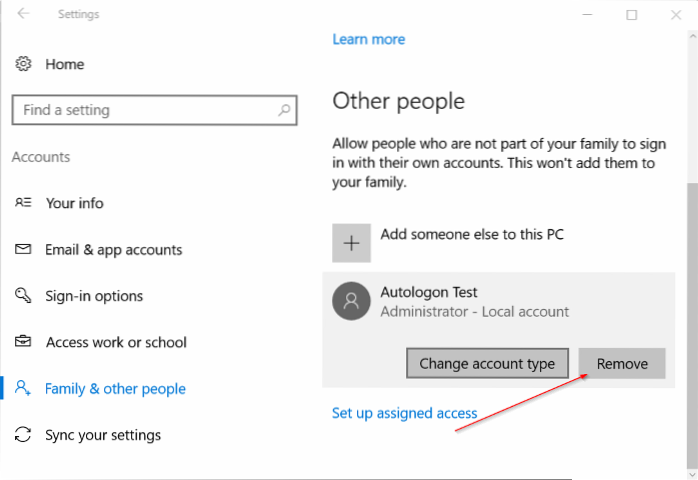Image resolution: width=698 pixels, height=480 pixels.
Task: Go to Email & app accounts
Action: point(113,250)
